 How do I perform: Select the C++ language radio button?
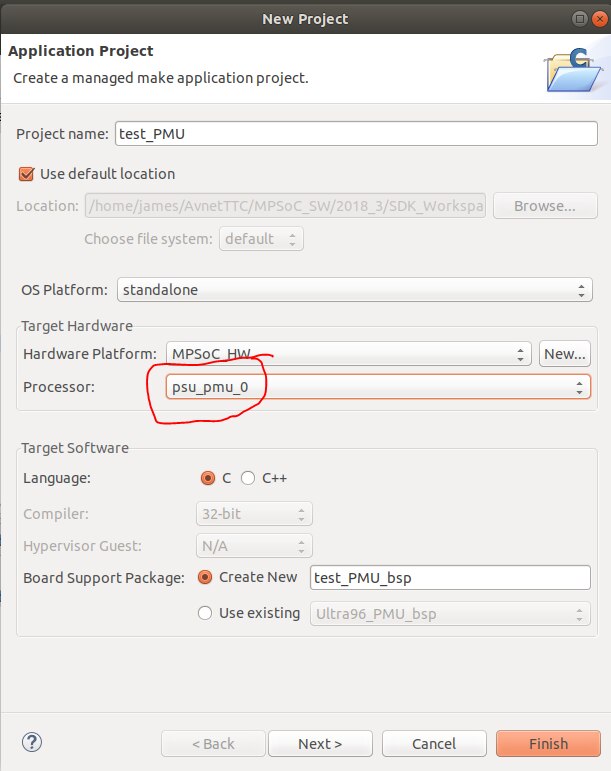(248, 478)
